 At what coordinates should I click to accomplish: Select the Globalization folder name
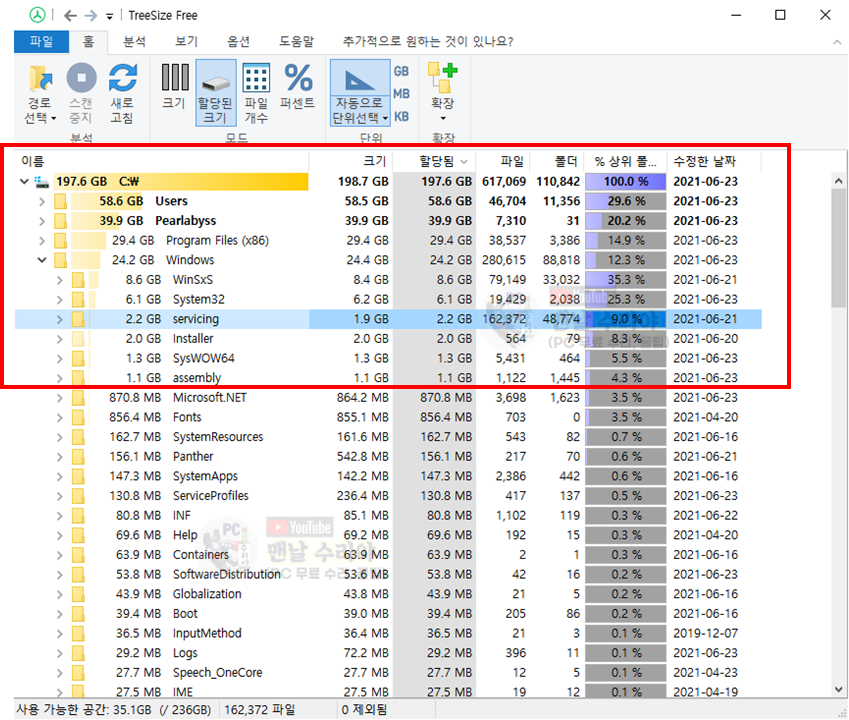tap(207, 594)
